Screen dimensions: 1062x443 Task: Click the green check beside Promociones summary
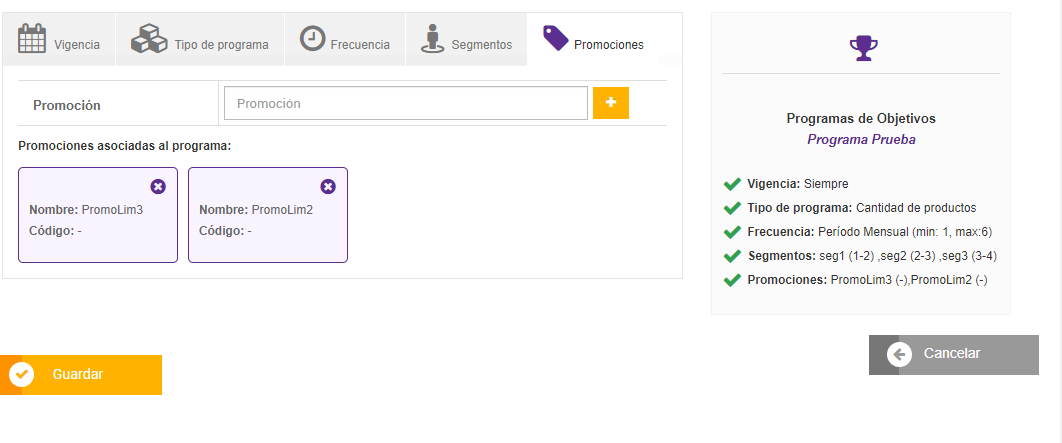coord(732,280)
